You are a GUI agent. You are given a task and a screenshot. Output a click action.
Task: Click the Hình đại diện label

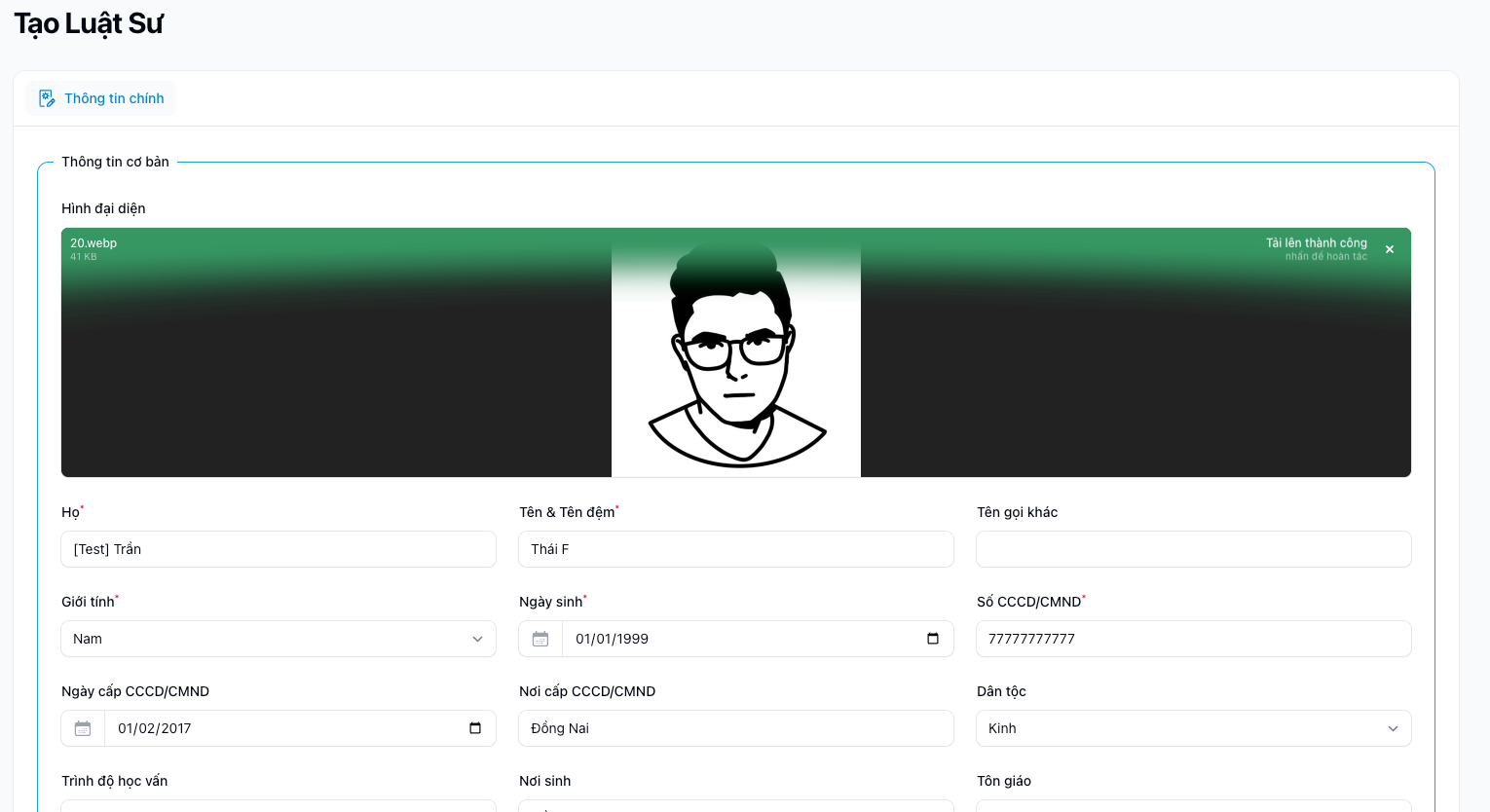103,208
